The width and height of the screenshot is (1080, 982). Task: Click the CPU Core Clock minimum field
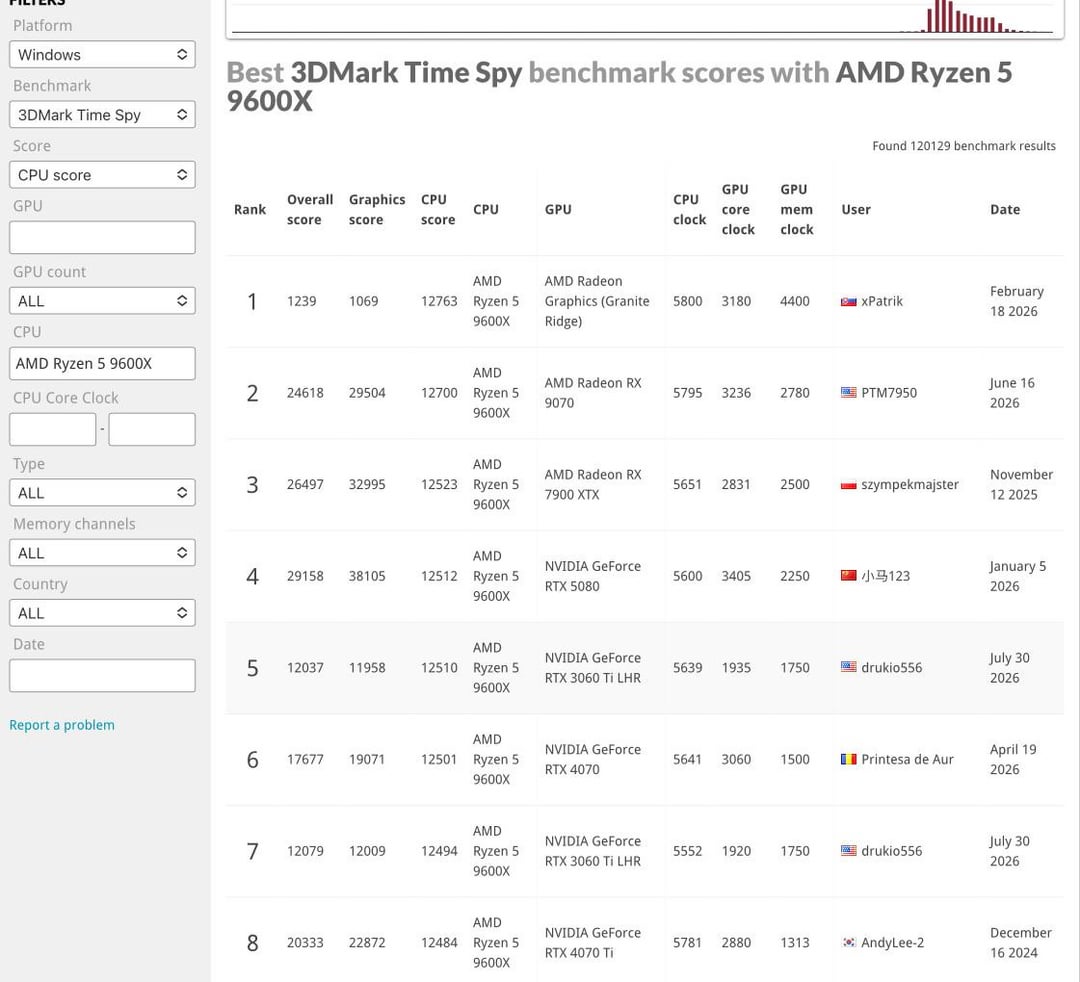[x=52, y=430]
